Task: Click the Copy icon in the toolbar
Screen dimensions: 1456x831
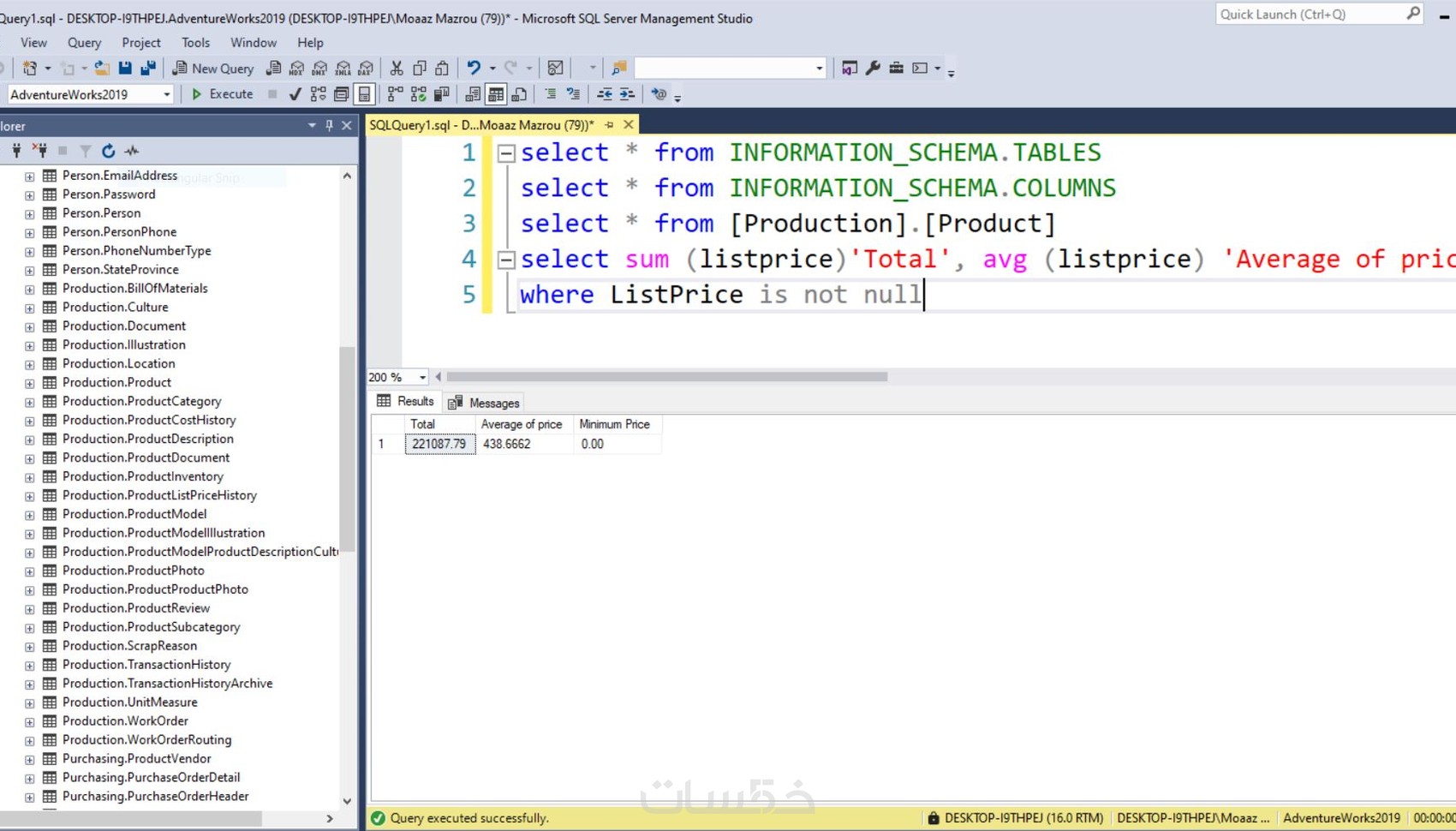Action: (420, 68)
